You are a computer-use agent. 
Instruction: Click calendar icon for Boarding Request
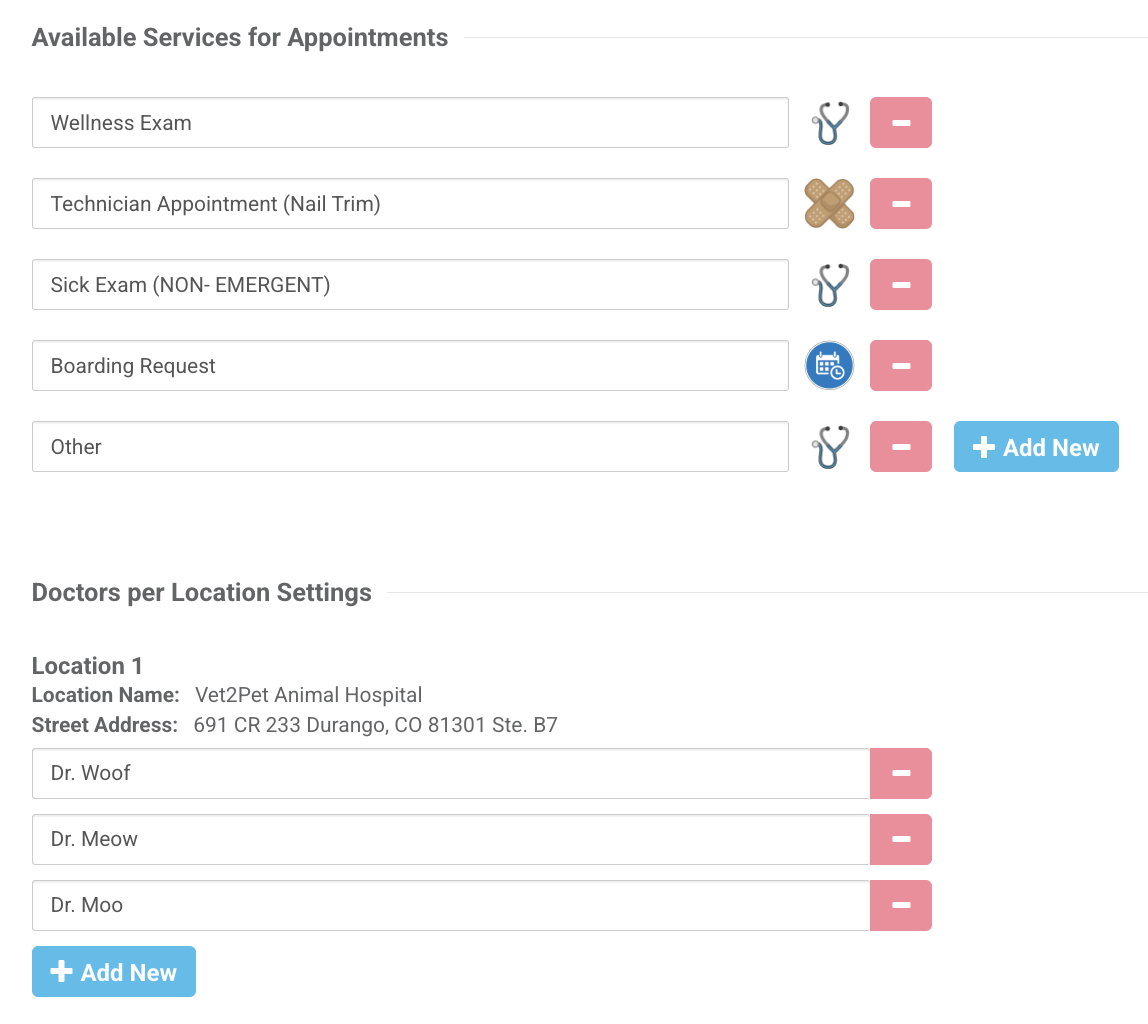coord(830,366)
